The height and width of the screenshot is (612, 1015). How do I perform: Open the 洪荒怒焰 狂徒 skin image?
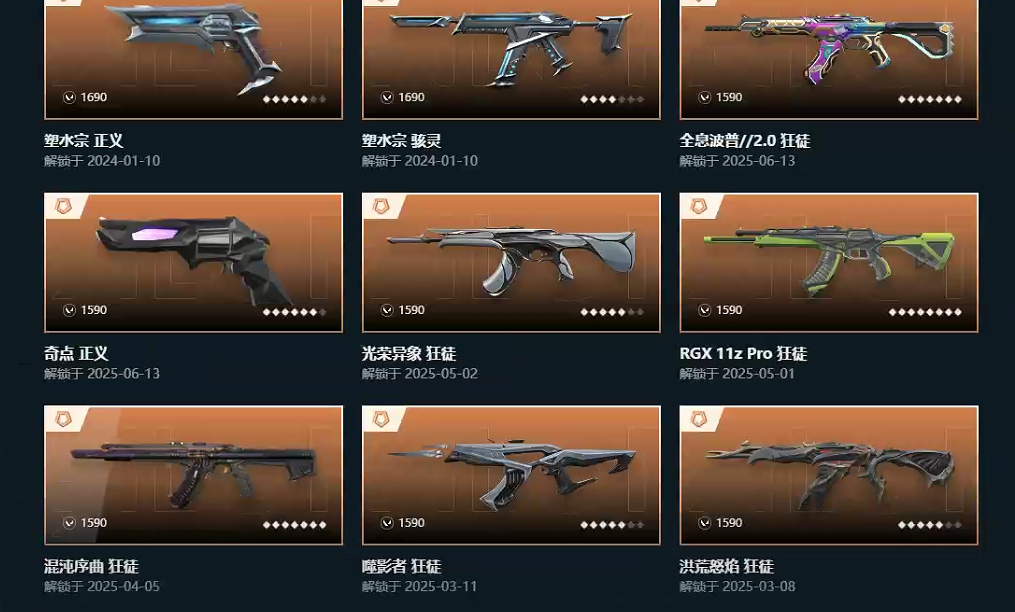click(829, 475)
